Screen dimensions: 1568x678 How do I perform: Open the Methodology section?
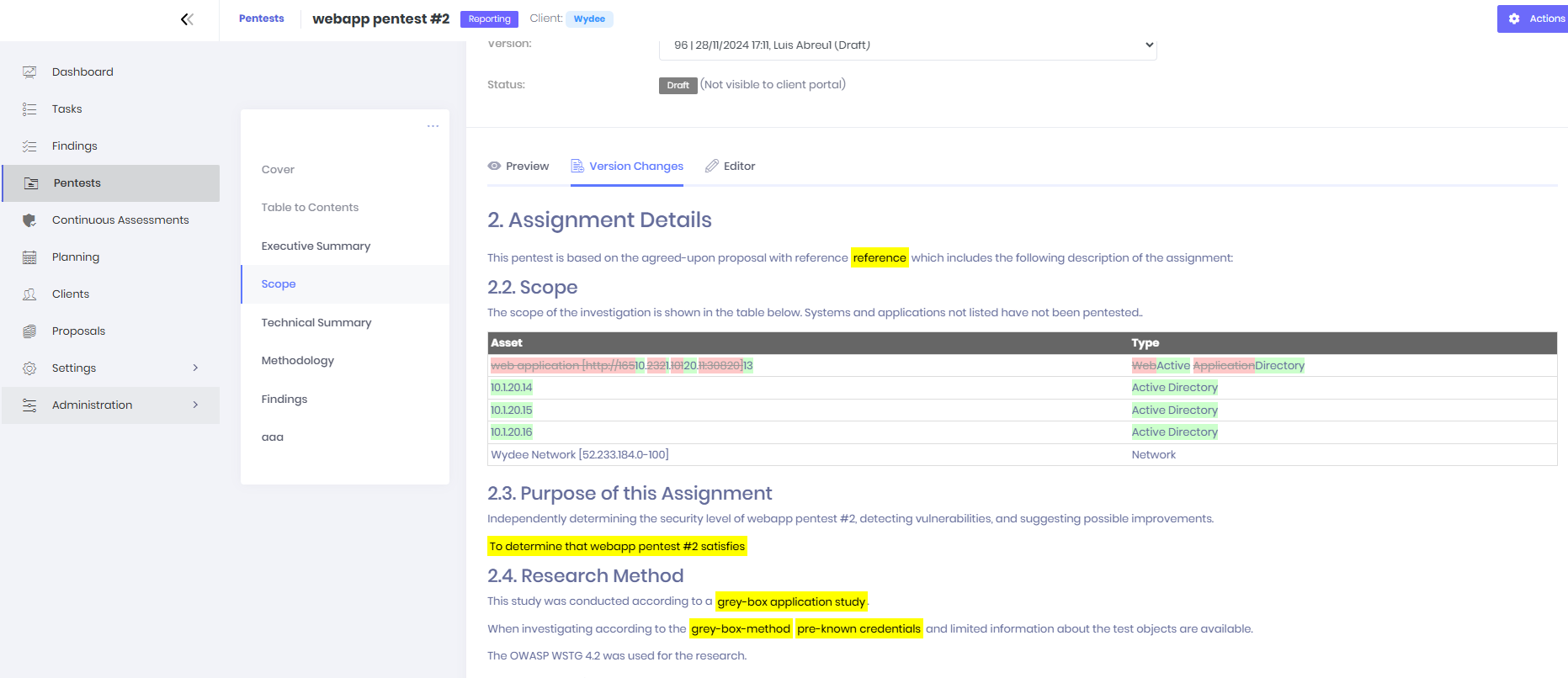click(x=297, y=361)
